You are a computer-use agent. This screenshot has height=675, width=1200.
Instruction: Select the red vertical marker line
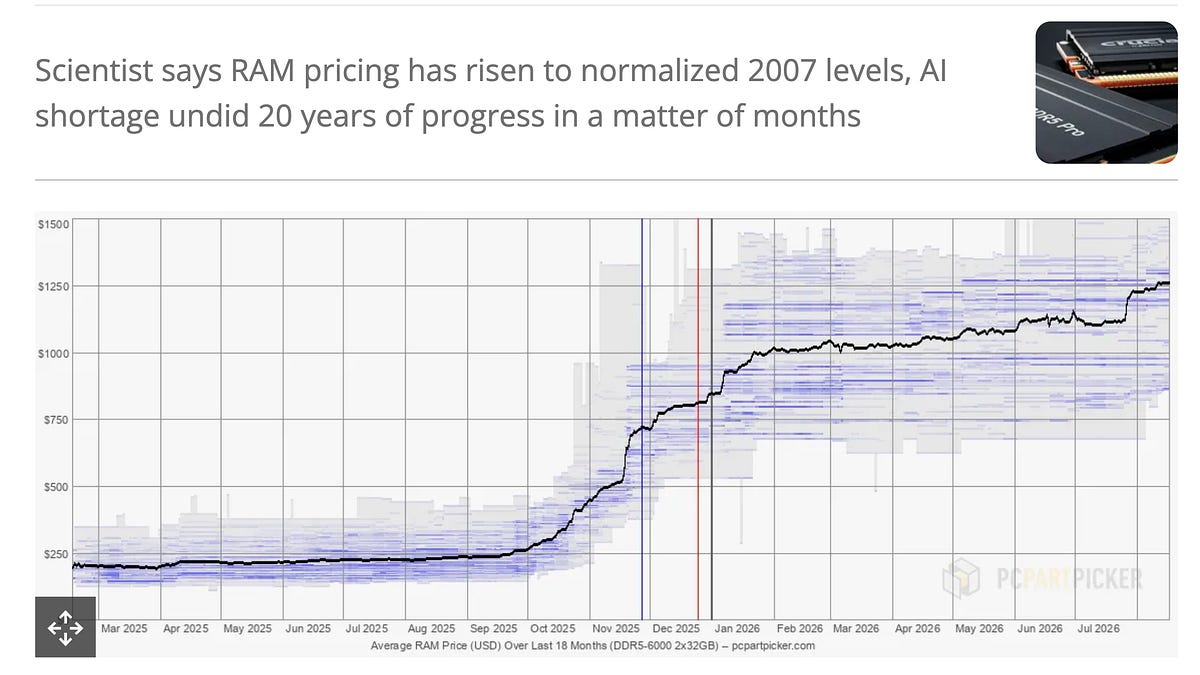(697, 418)
